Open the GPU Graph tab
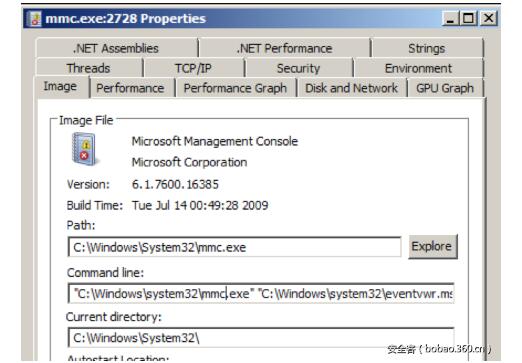This screenshot has height=363, width=522. [x=445, y=88]
